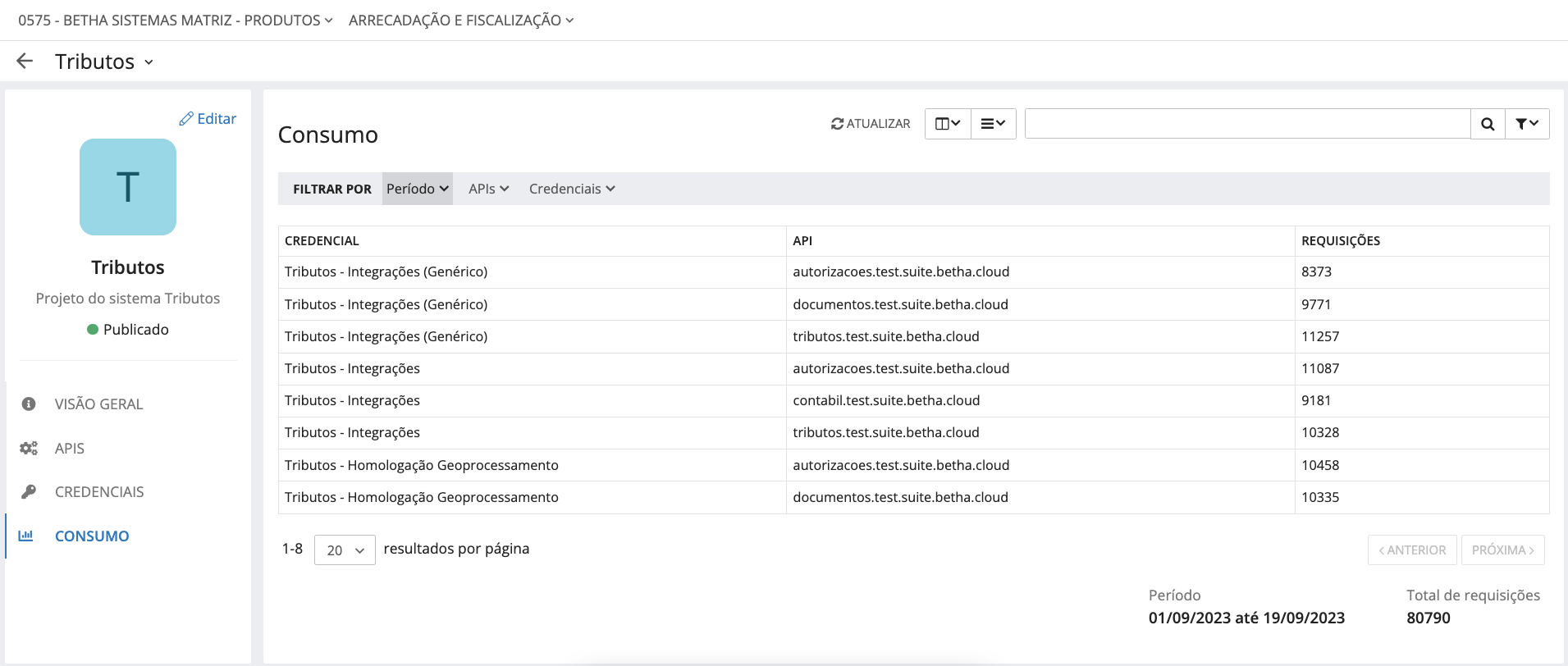Click the requisições value 11087
The height and width of the screenshot is (666, 1568).
(1320, 368)
